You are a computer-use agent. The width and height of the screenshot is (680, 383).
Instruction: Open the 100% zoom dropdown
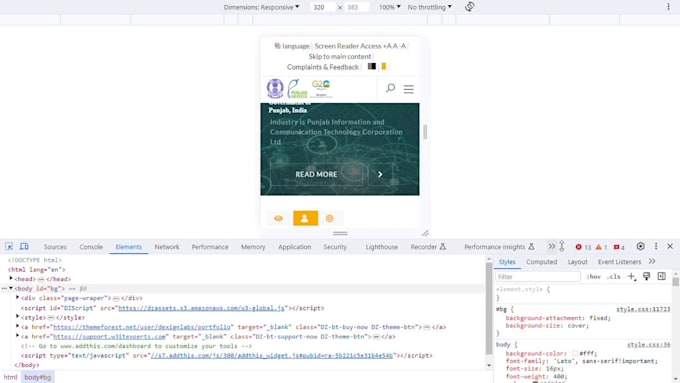pyautogui.click(x=389, y=7)
